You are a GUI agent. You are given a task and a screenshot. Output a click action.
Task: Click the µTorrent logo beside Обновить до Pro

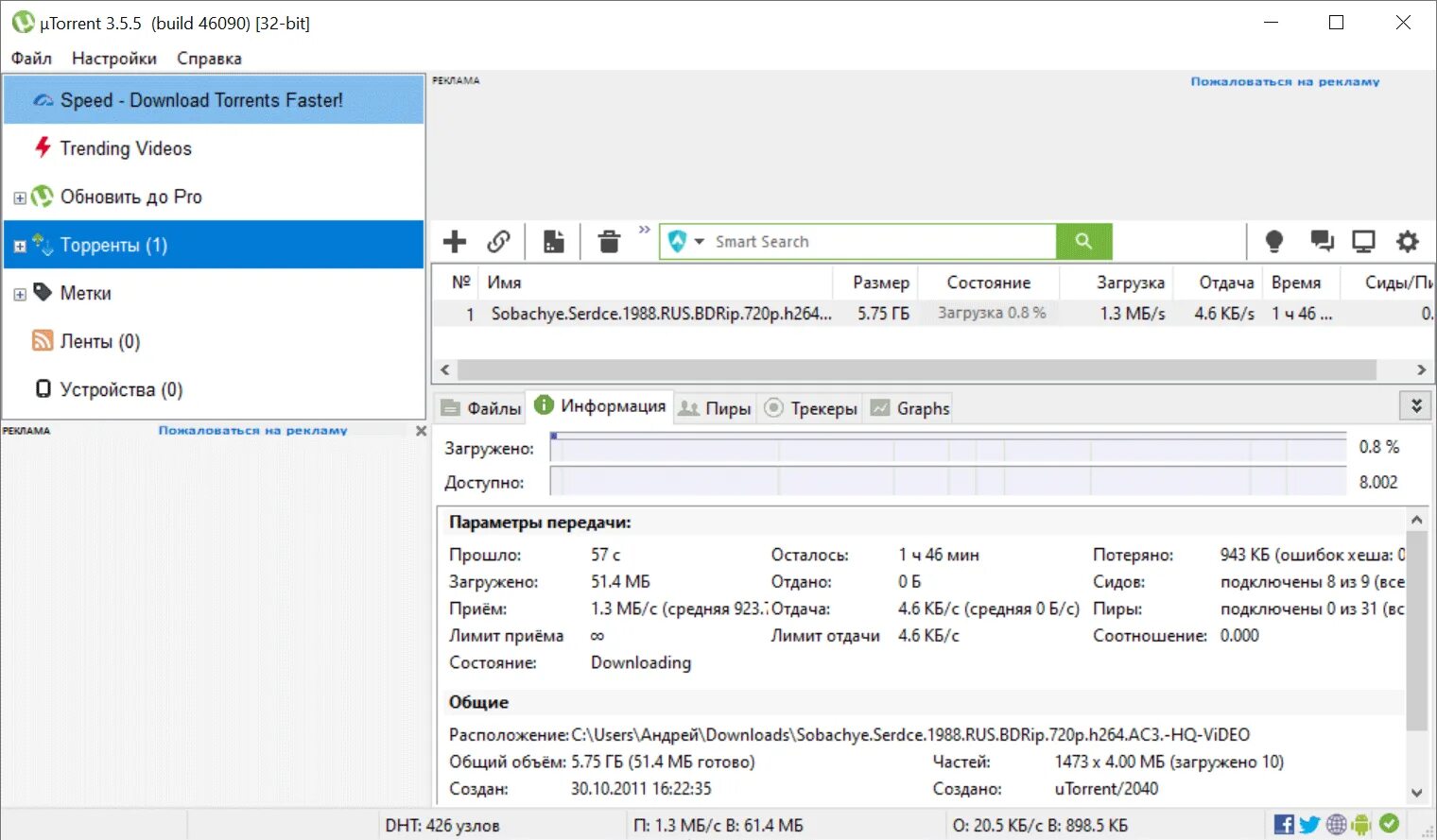tap(43, 196)
